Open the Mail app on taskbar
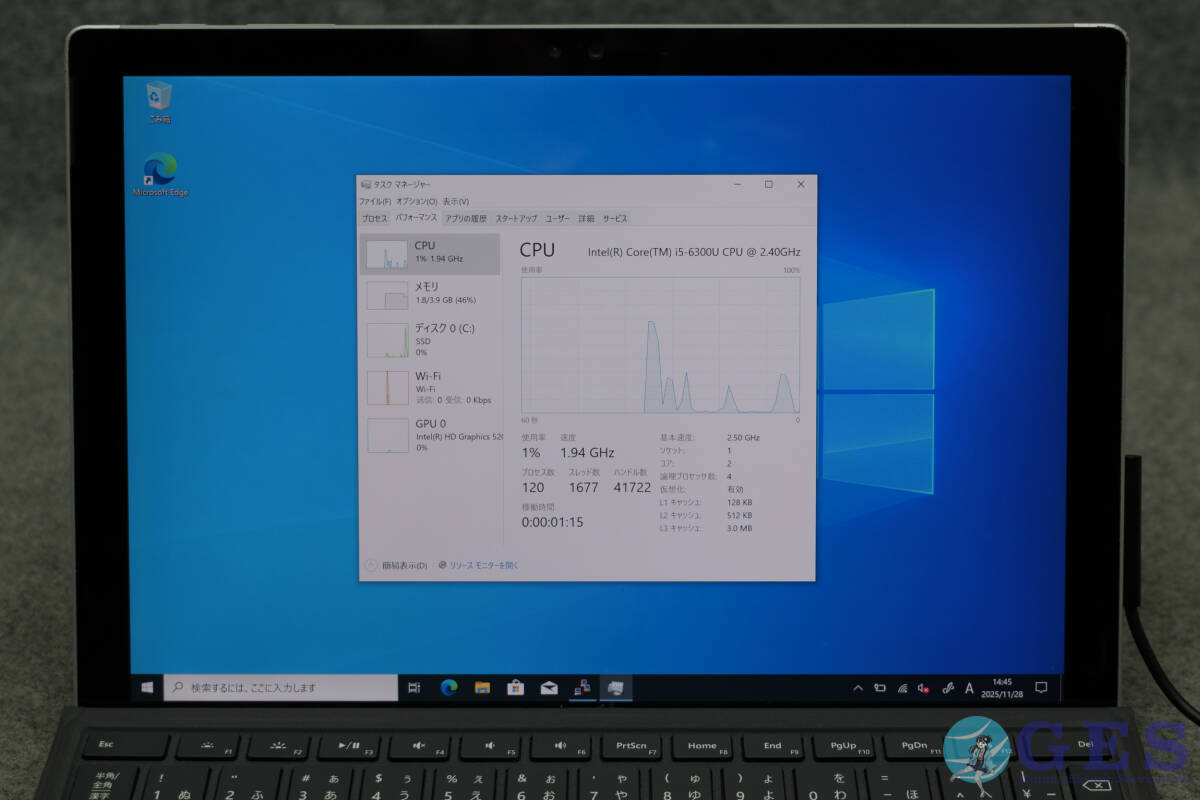The width and height of the screenshot is (1200, 800). pyautogui.click(x=548, y=688)
